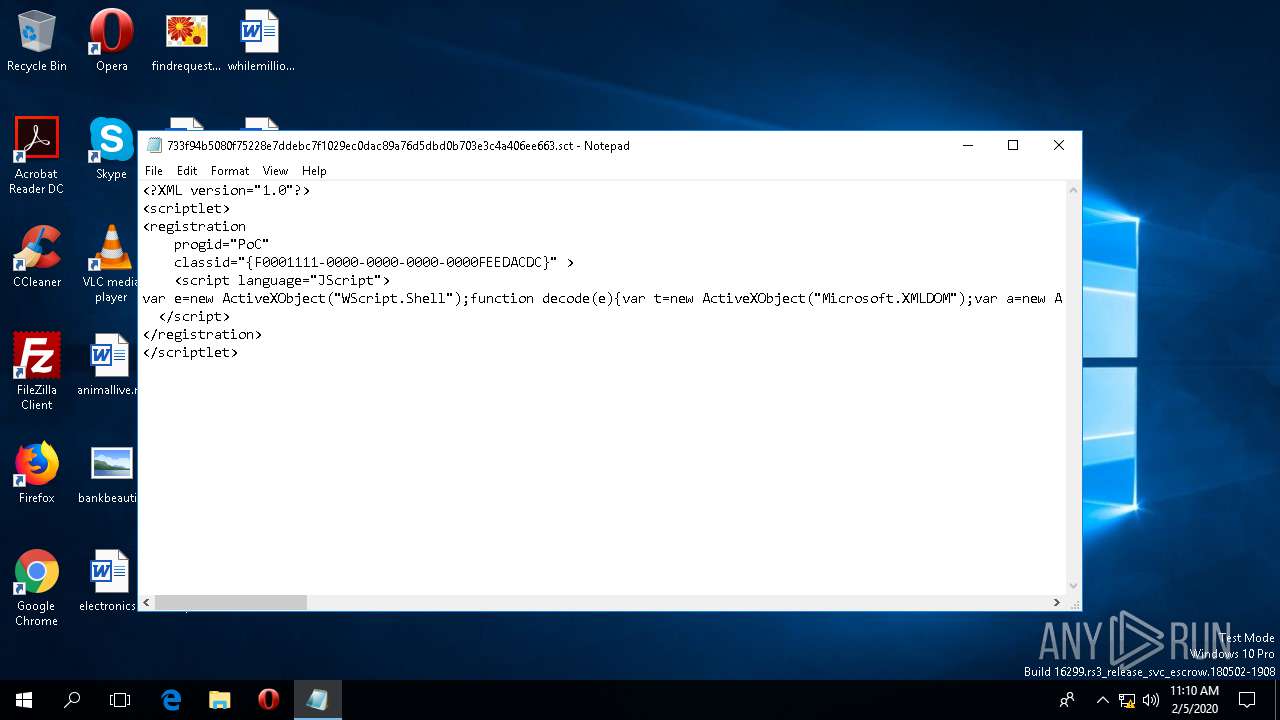Launch Google Chrome desktop shortcut

coord(37,588)
